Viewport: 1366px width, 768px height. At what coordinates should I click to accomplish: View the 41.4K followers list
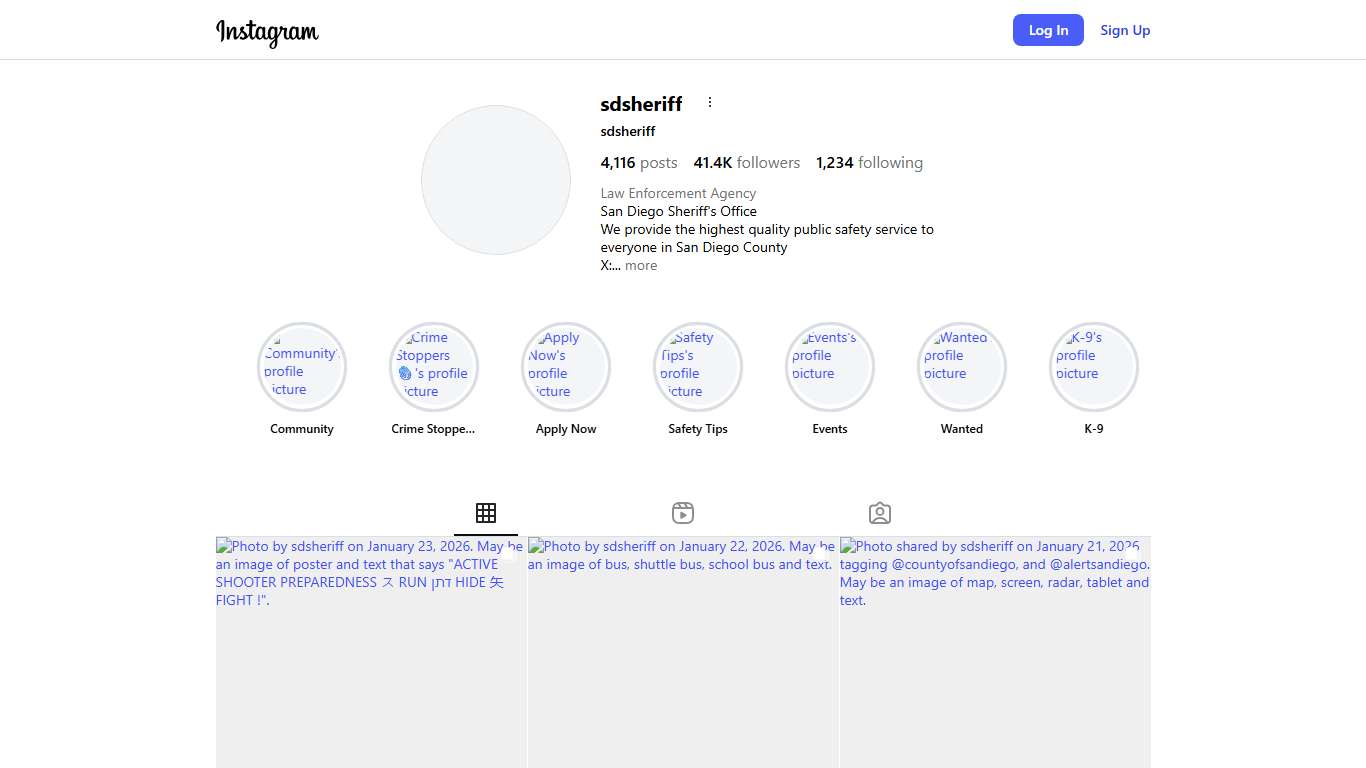click(x=747, y=163)
